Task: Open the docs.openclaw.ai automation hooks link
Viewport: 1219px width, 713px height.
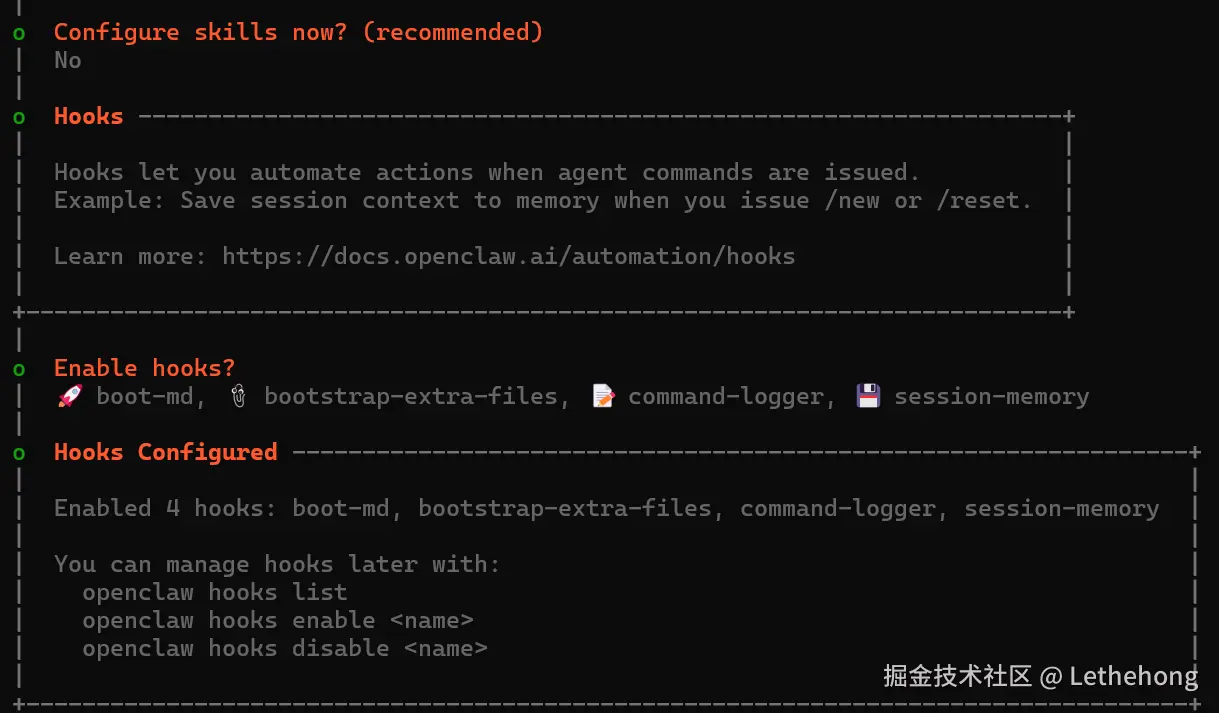Action: click(508, 256)
